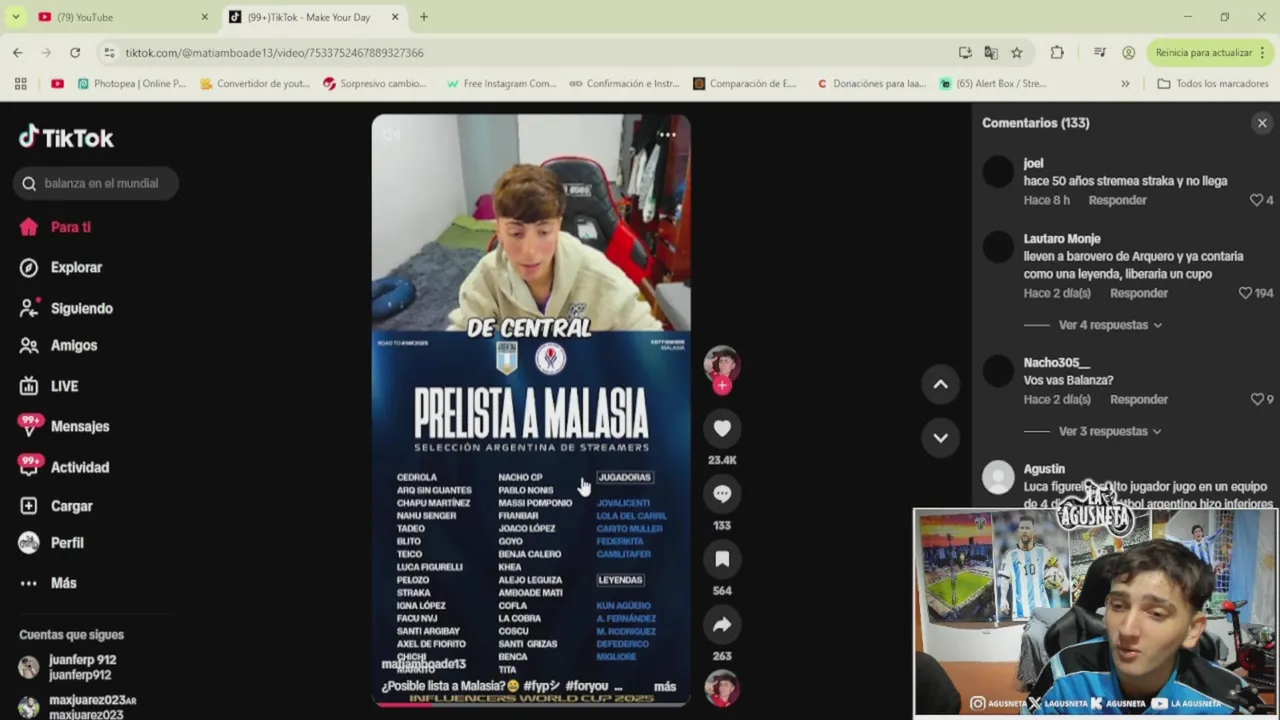
Task: Open the Google Translate icon in address bar
Action: click(991, 52)
